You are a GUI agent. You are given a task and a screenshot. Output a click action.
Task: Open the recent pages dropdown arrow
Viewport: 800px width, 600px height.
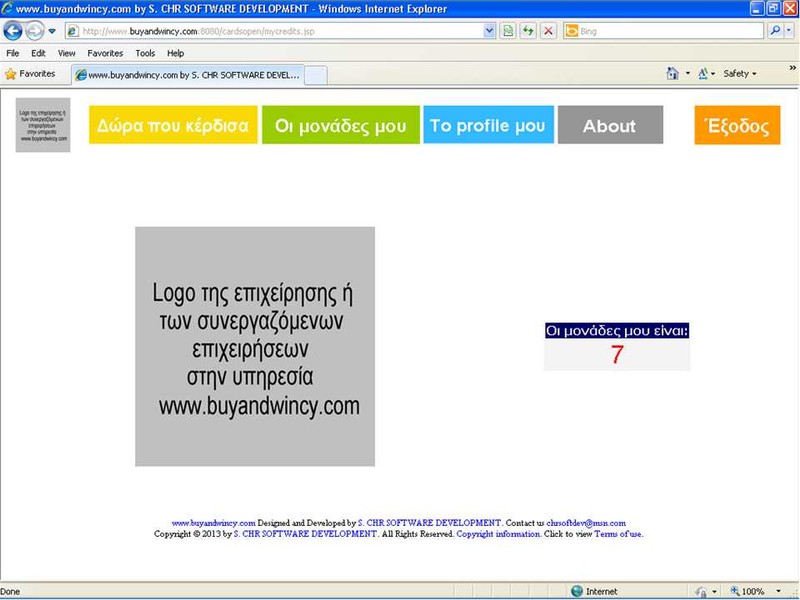[x=52, y=31]
